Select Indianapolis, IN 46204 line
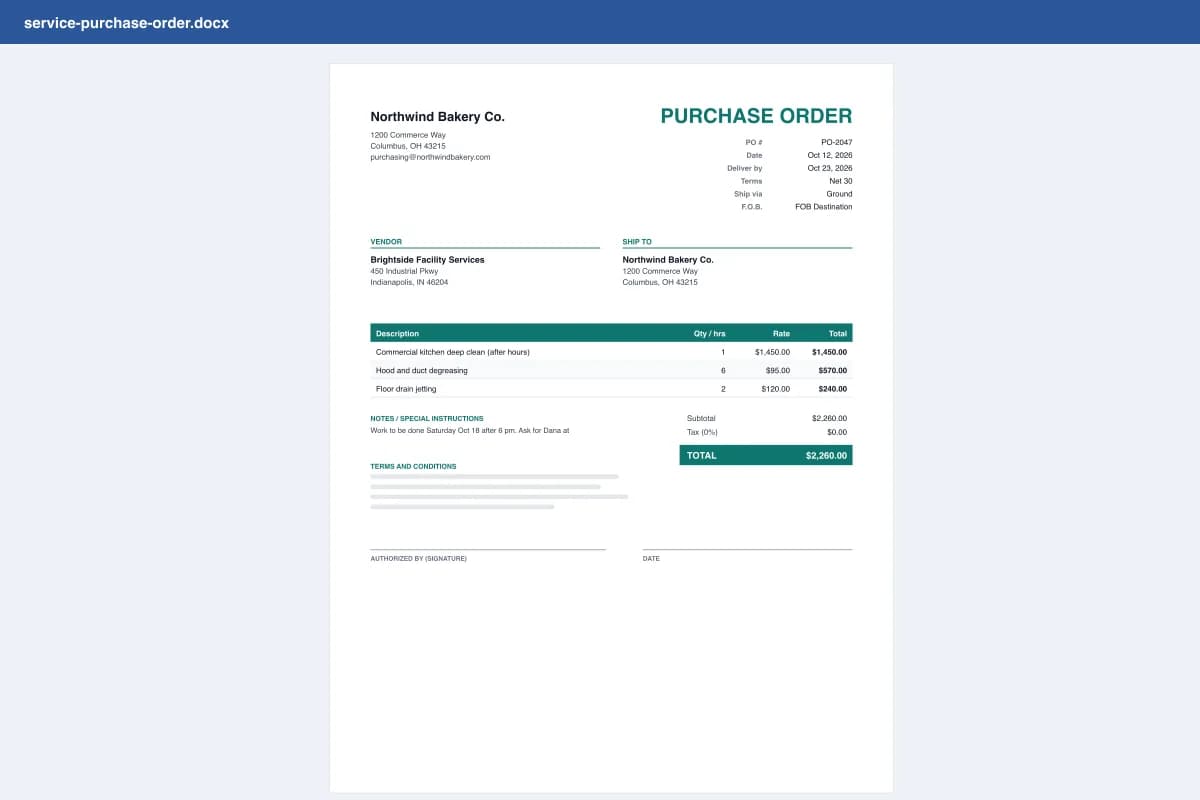Image resolution: width=1200 pixels, height=800 pixels. coord(409,282)
